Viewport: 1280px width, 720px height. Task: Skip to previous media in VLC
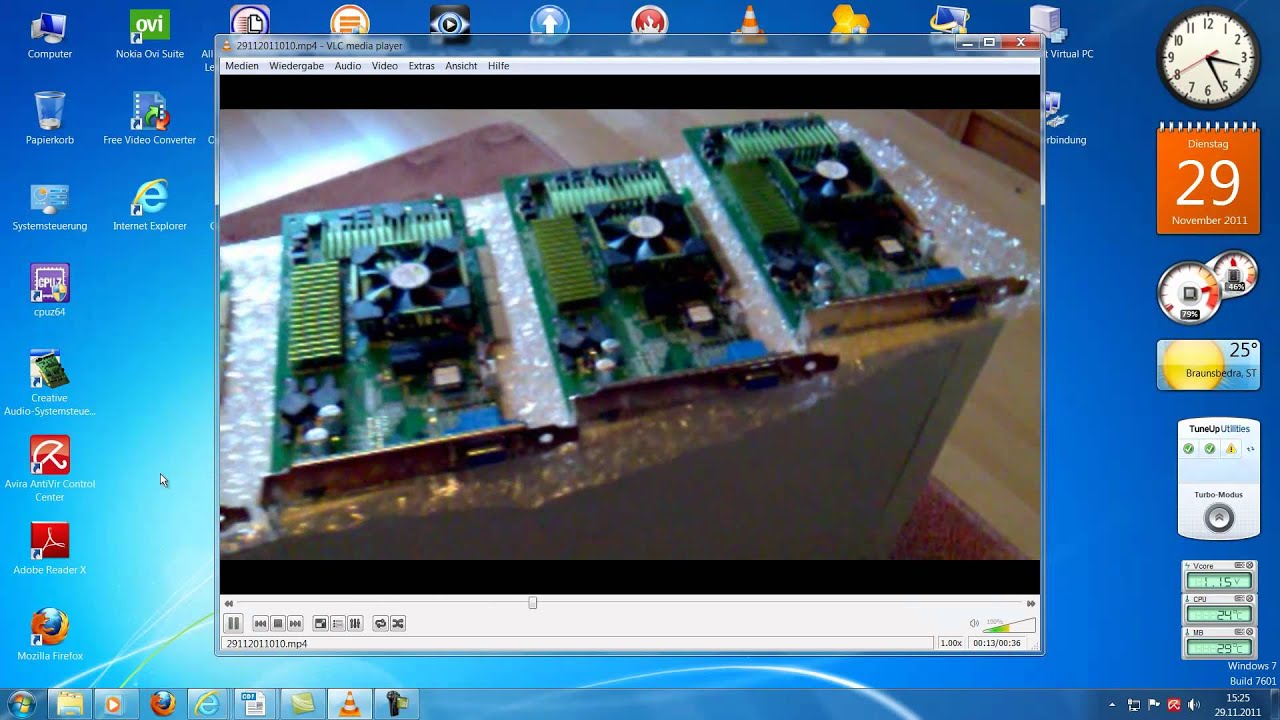[x=260, y=623]
